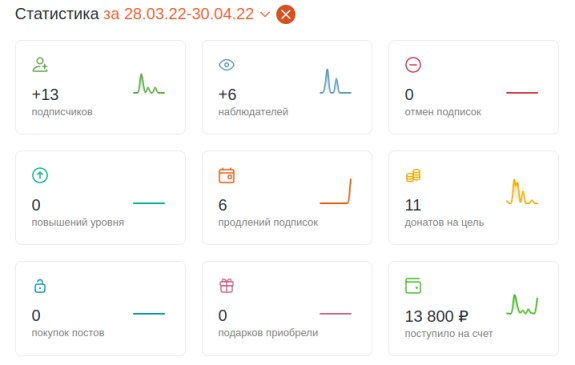Screen dimensions: 575x365
Task: Click the red minus cancellations icon
Action: 413,65
